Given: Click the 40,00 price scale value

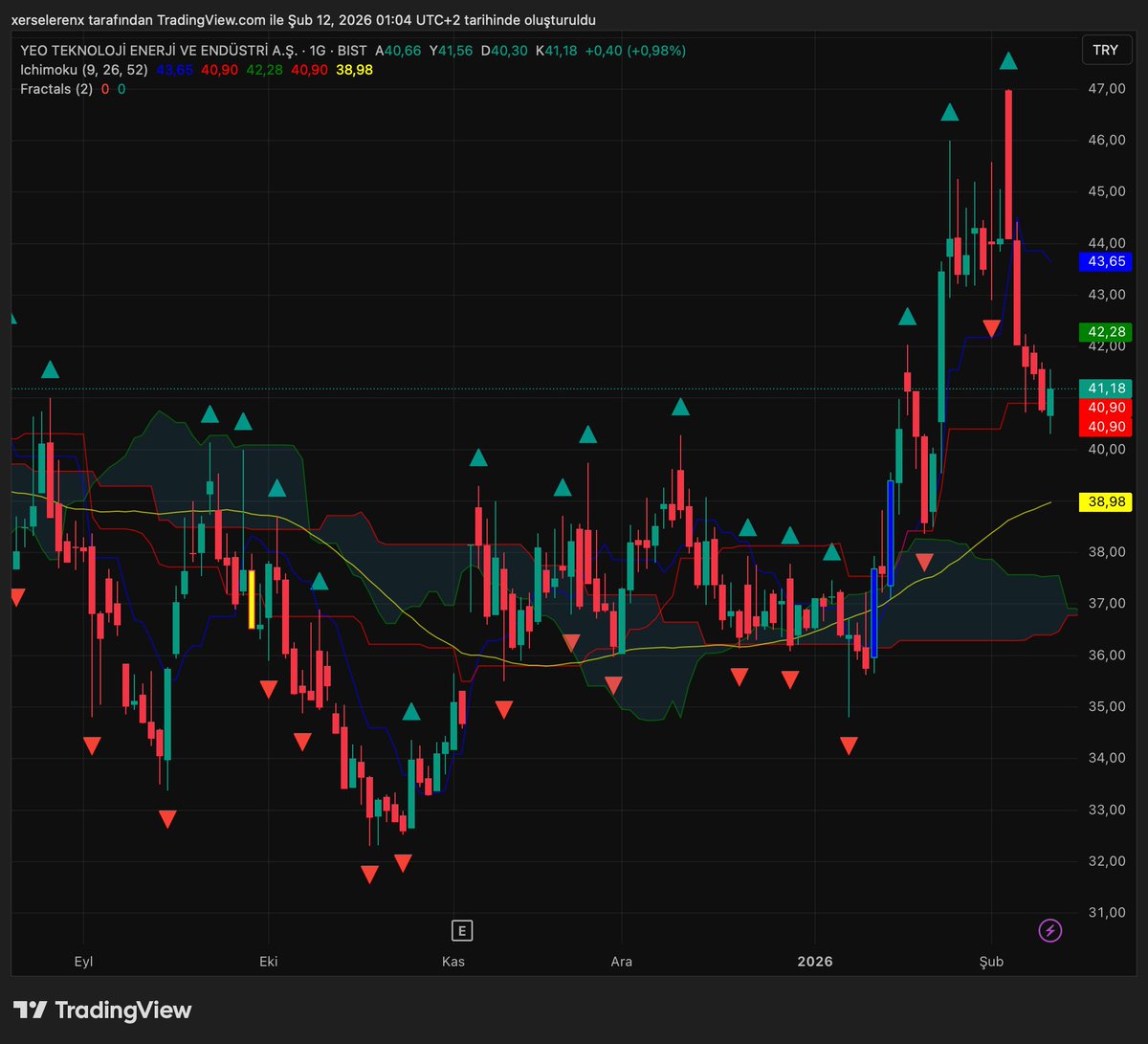Looking at the screenshot, I should [1108, 449].
